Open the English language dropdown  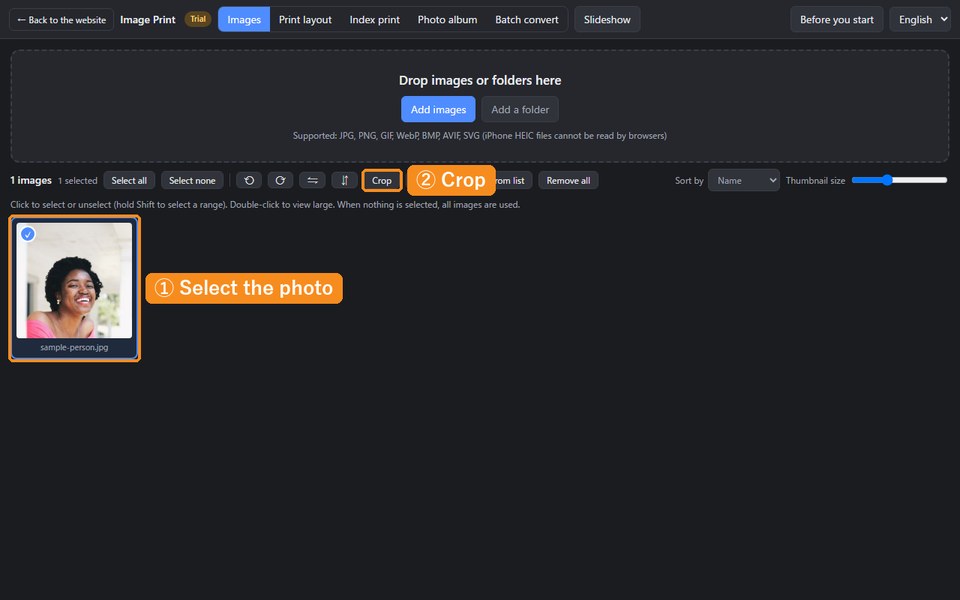(920, 20)
